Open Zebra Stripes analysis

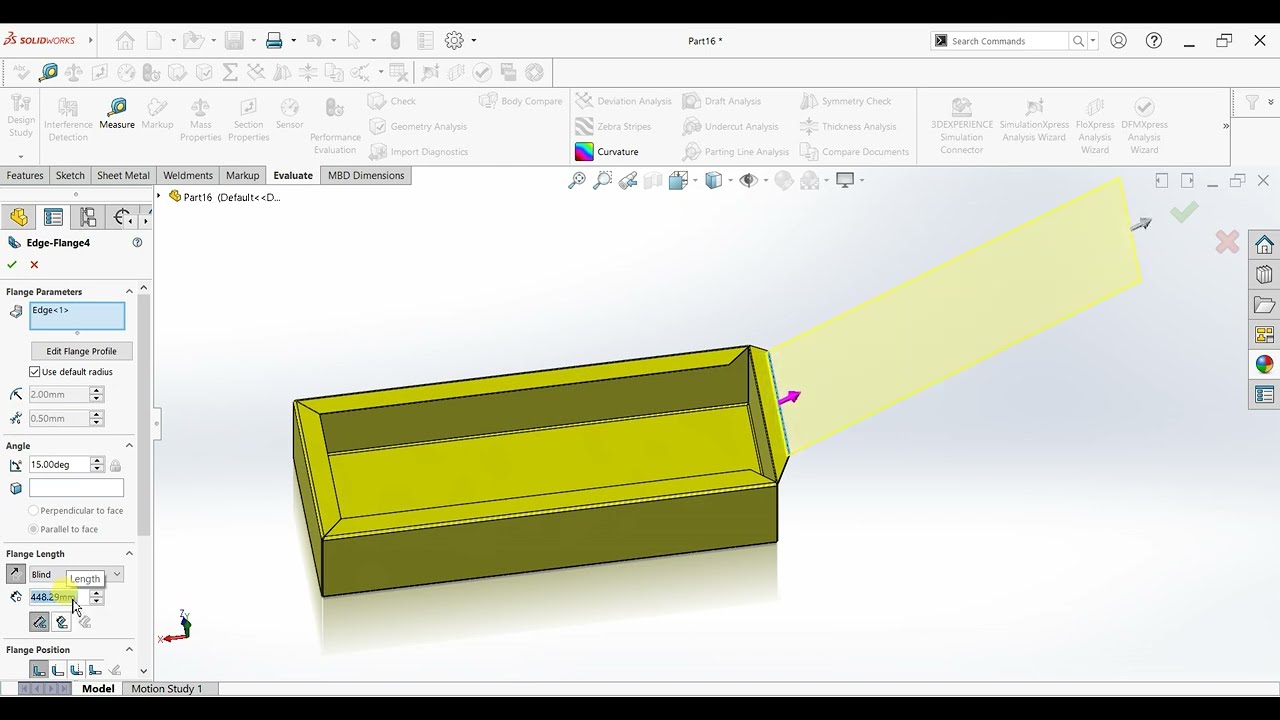pyautogui.click(x=613, y=127)
